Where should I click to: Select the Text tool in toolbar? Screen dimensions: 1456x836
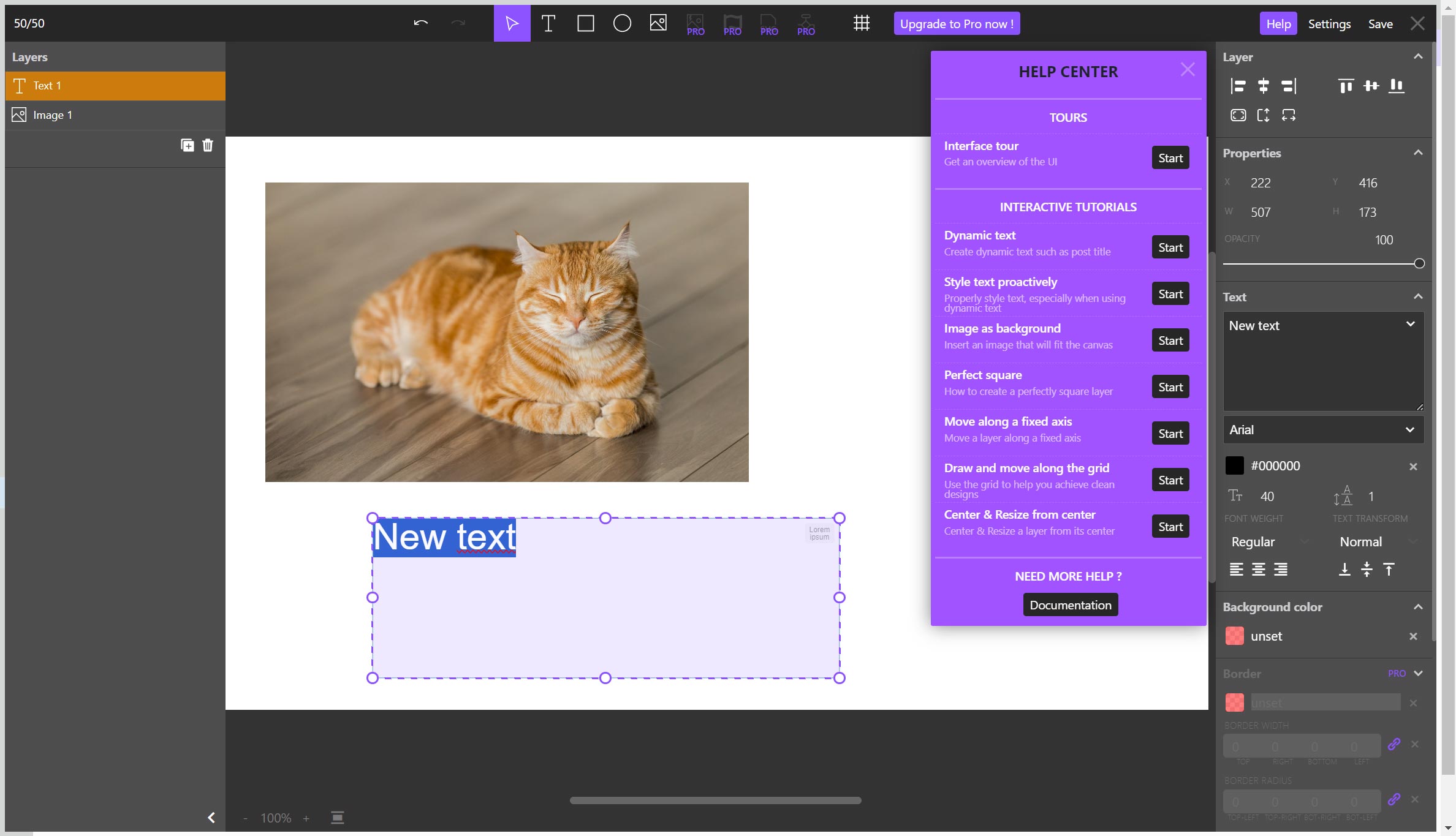[548, 23]
